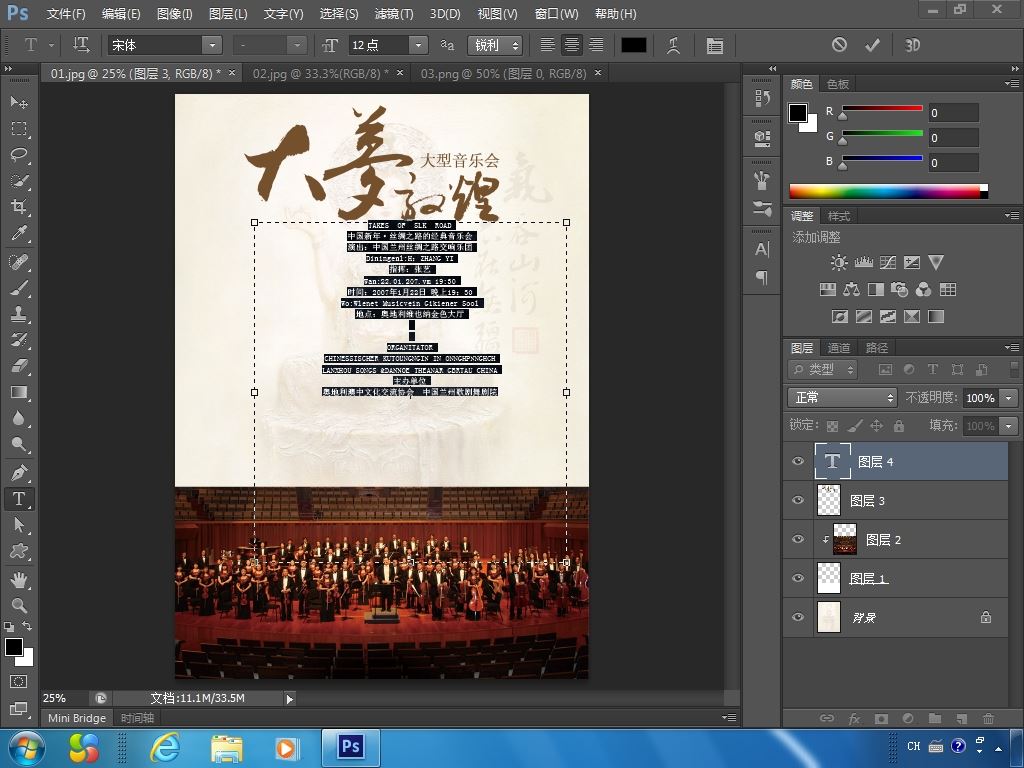The width and height of the screenshot is (1024, 768).
Task: Select the Move tool
Action: [19, 103]
